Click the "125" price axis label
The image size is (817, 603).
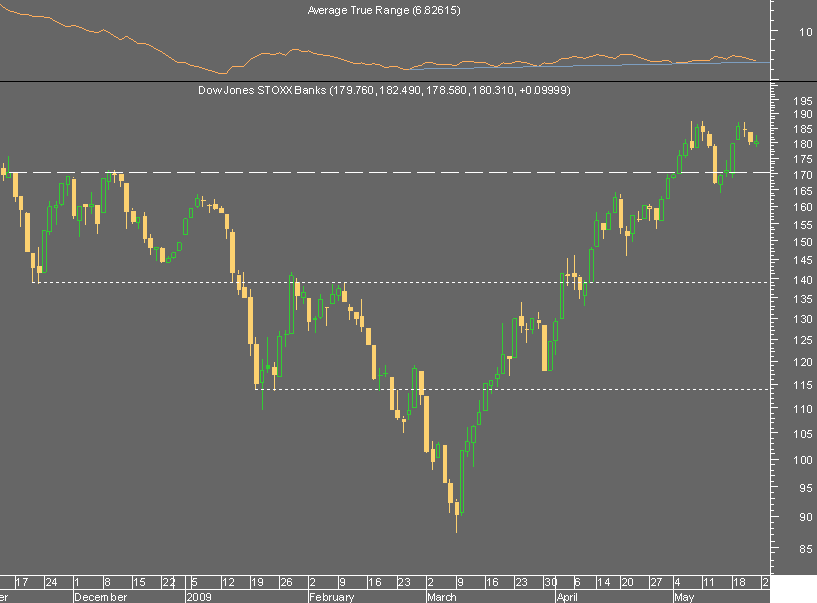(802, 340)
